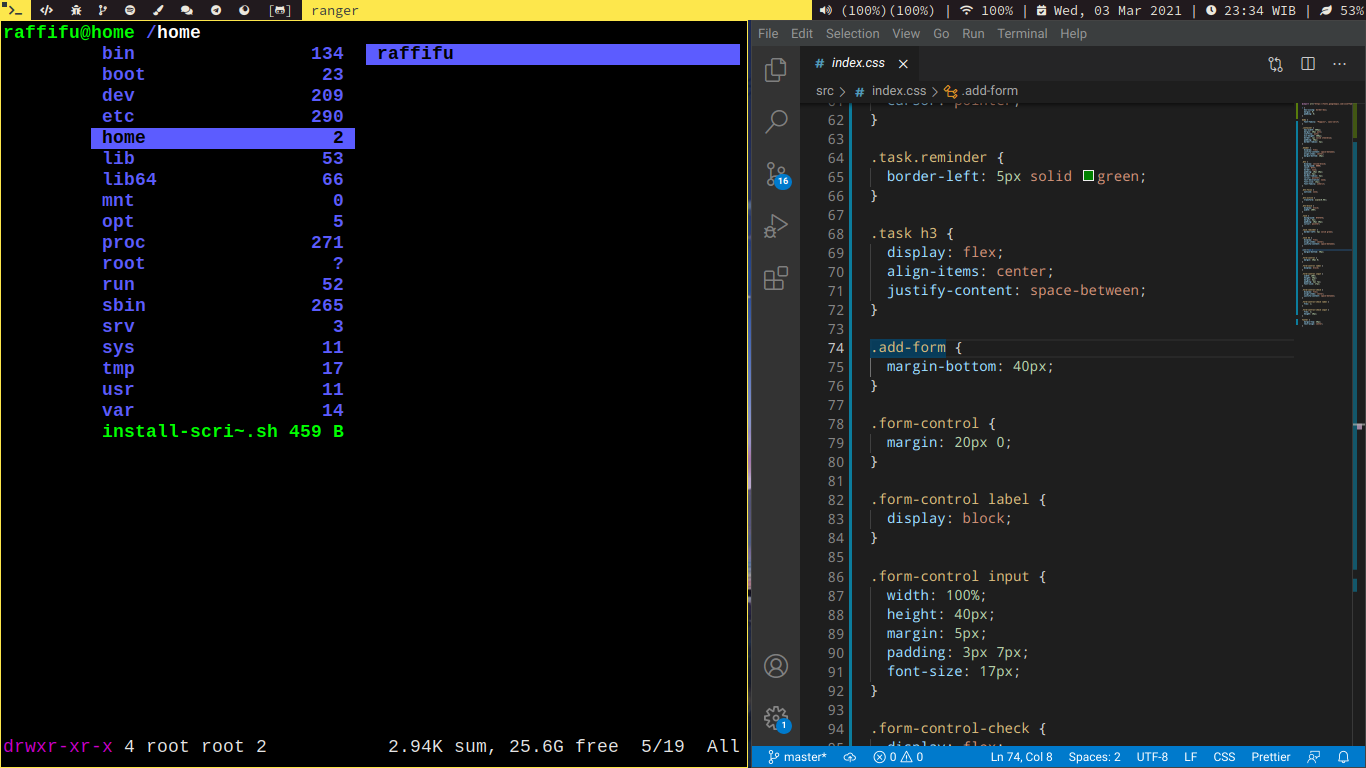Click the terminal workspace icon in the top bar
This screenshot has width=1366, height=768.
point(15,10)
